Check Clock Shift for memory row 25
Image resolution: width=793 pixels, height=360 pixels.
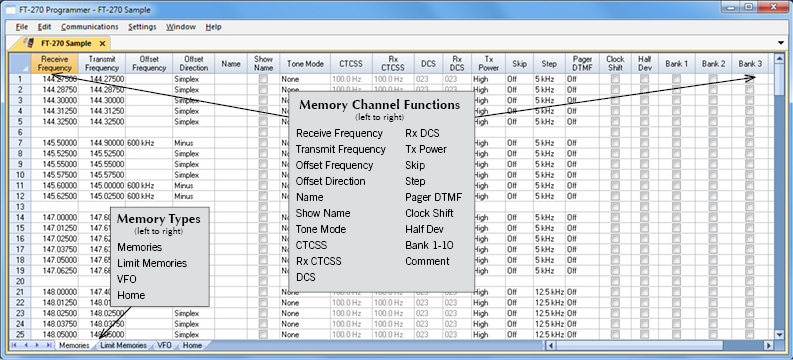click(615, 334)
